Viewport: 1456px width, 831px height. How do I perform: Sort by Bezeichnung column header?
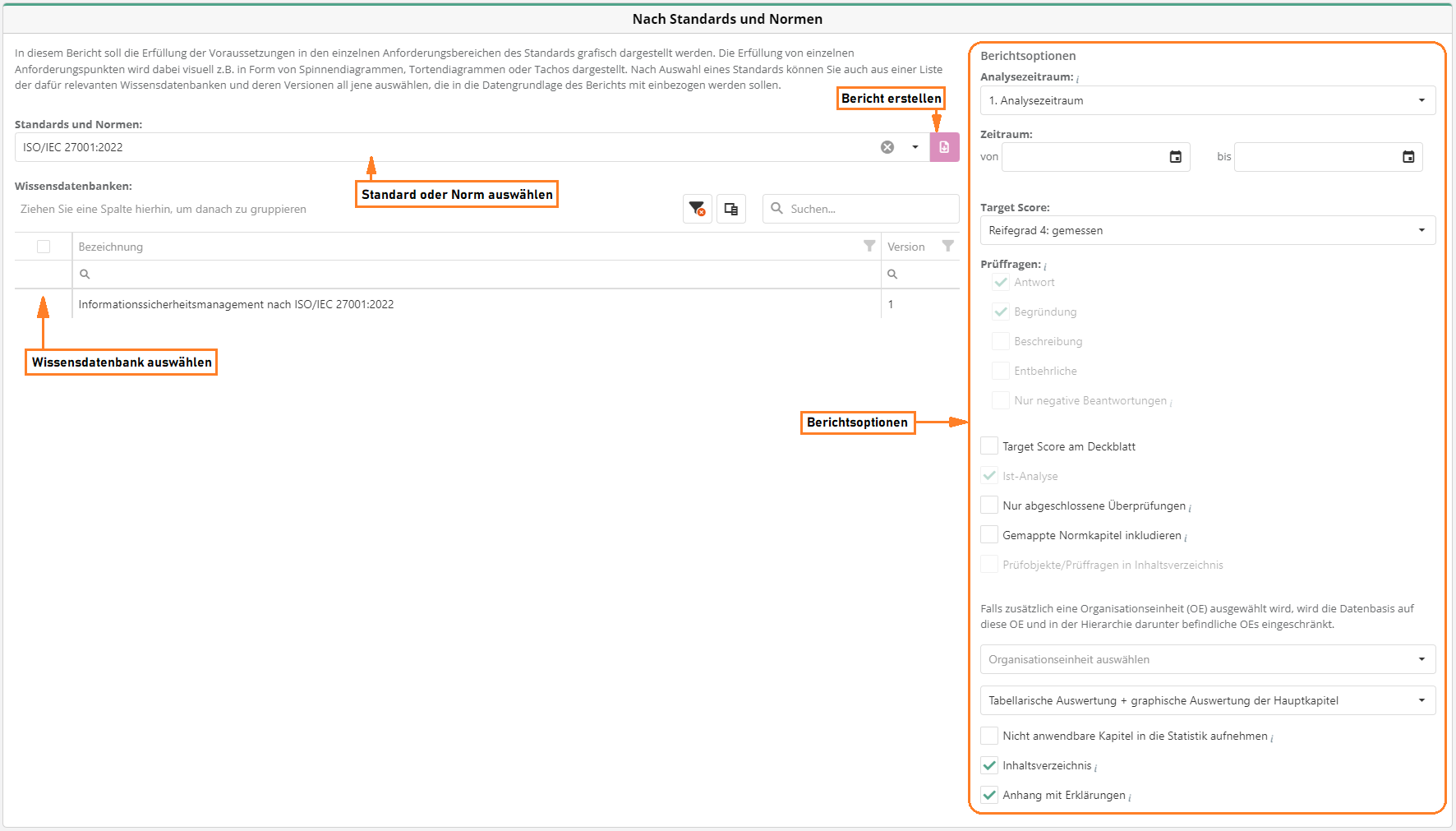(x=111, y=247)
